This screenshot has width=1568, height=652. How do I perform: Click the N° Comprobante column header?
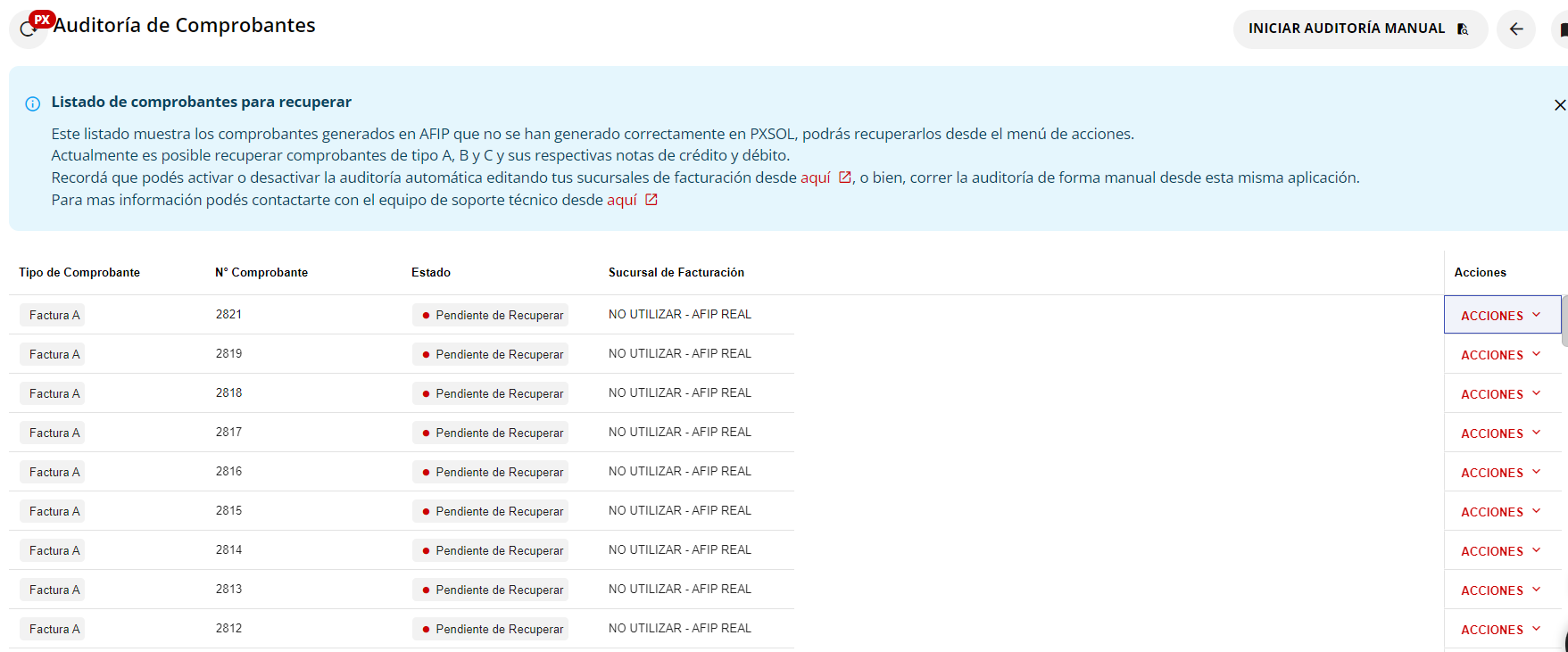coord(261,273)
